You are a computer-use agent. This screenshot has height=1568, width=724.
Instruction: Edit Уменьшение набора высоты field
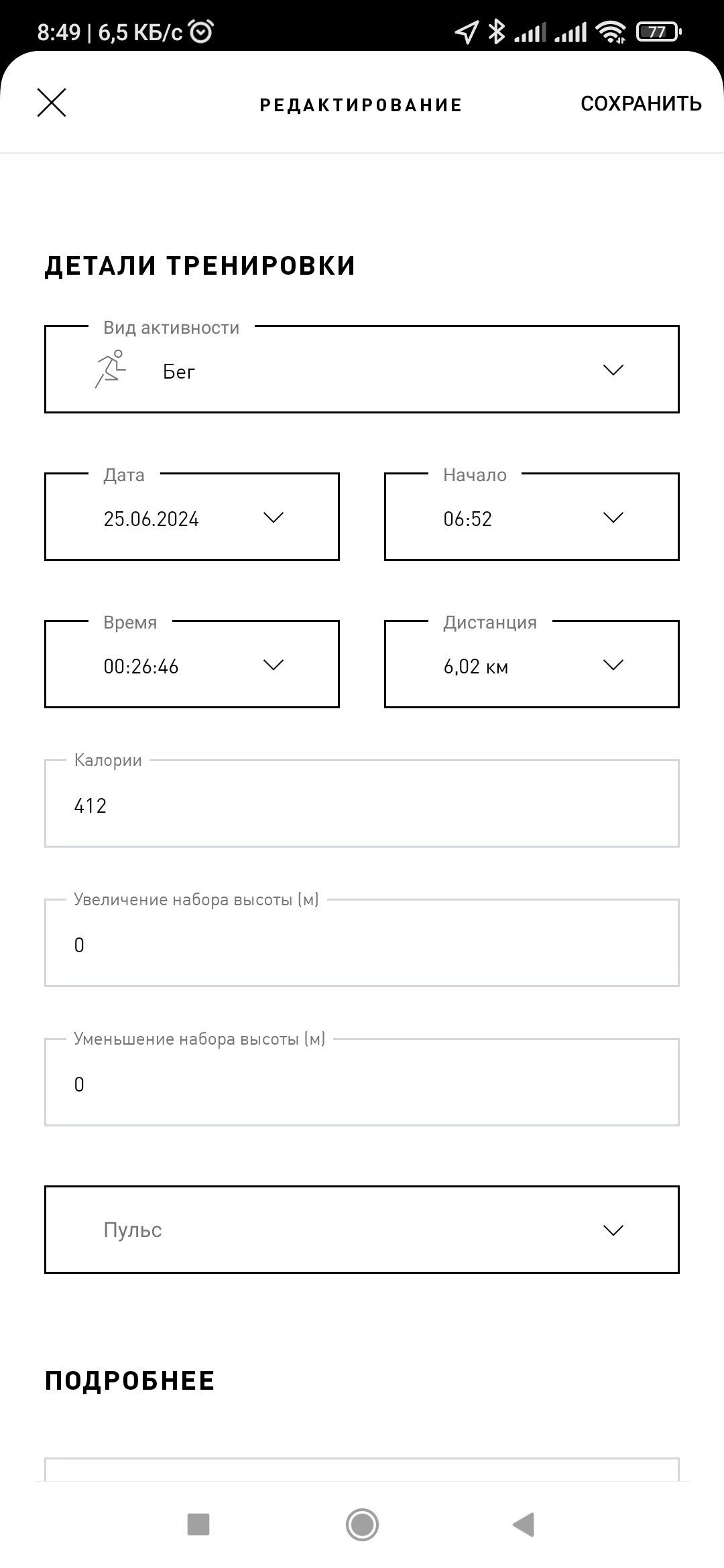pyautogui.click(x=362, y=1082)
